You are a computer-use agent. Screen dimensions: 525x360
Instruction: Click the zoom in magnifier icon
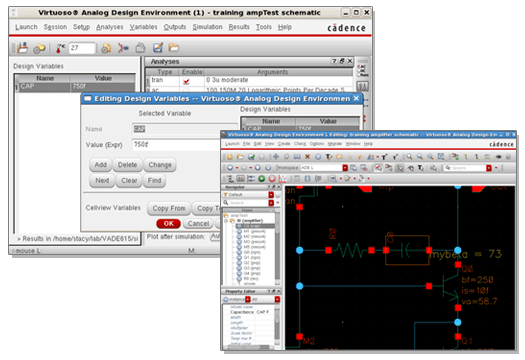pyautogui.click(x=409, y=156)
